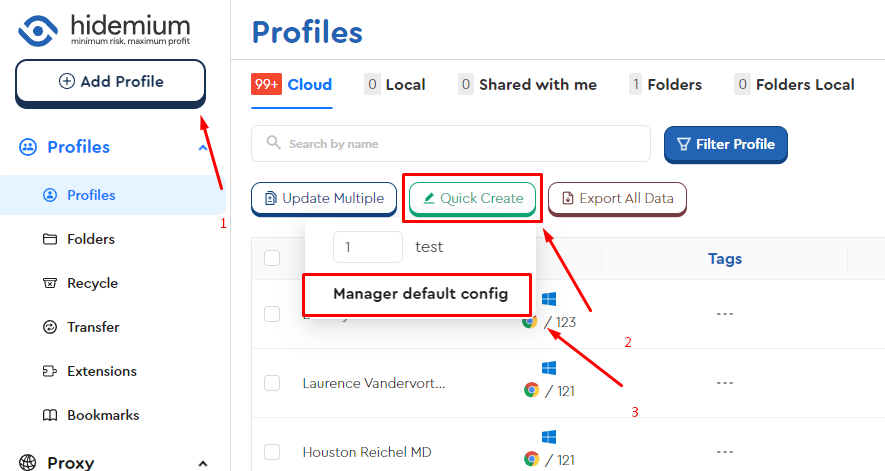
Task: Open Recycle in the sidebar
Action: (93, 283)
